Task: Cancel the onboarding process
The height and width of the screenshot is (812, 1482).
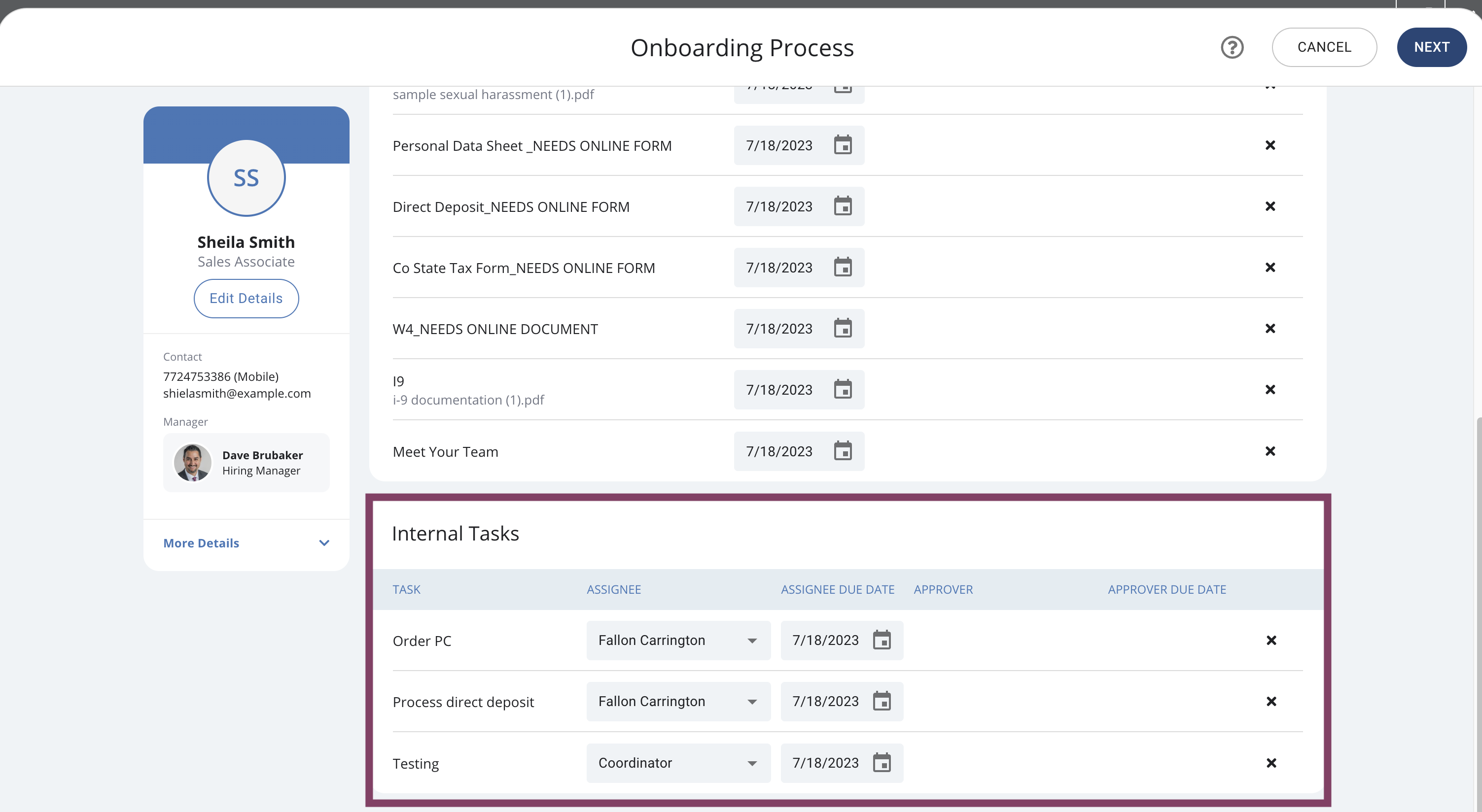Action: tap(1324, 47)
